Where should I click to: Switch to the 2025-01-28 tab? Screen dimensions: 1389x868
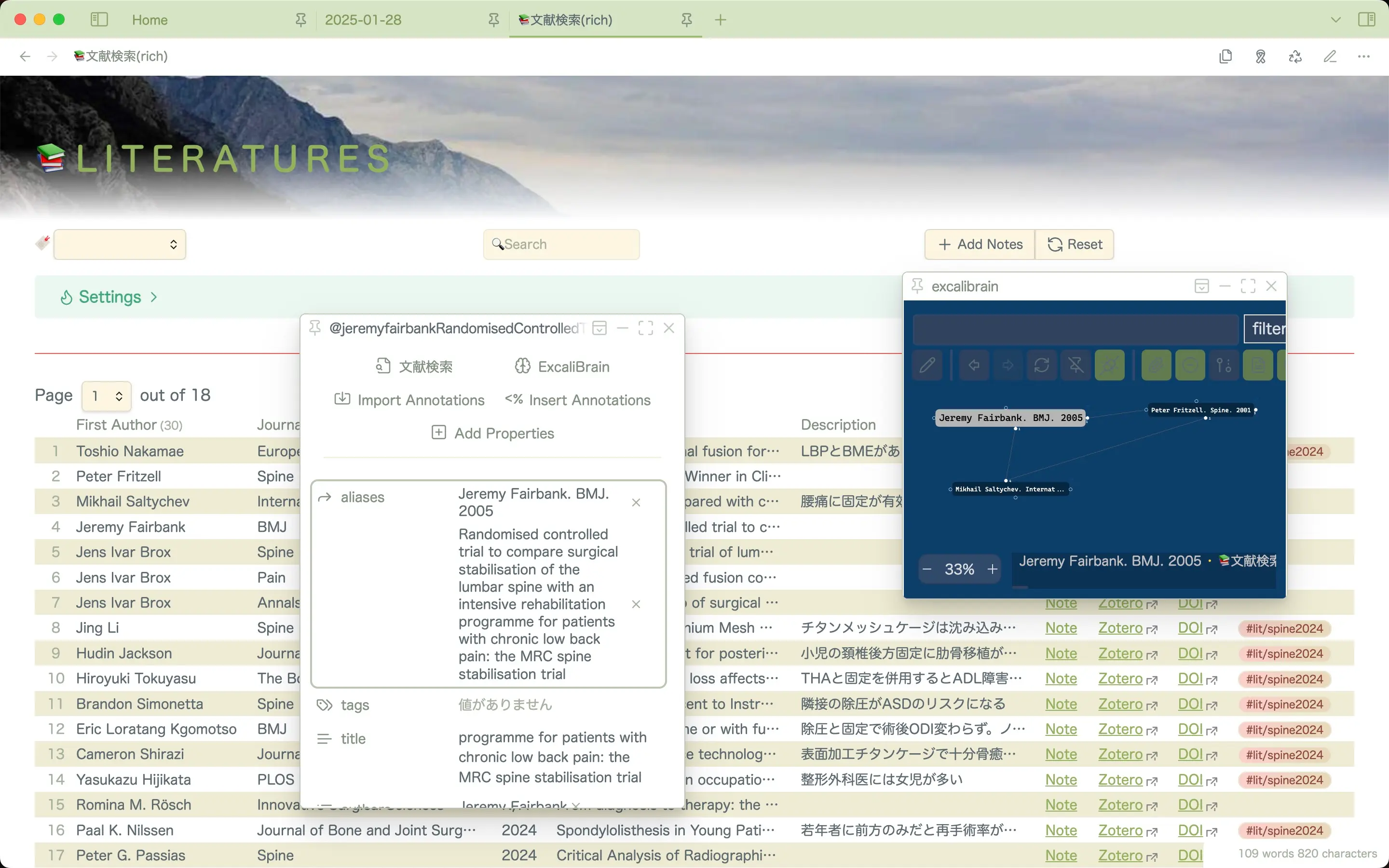363,19
